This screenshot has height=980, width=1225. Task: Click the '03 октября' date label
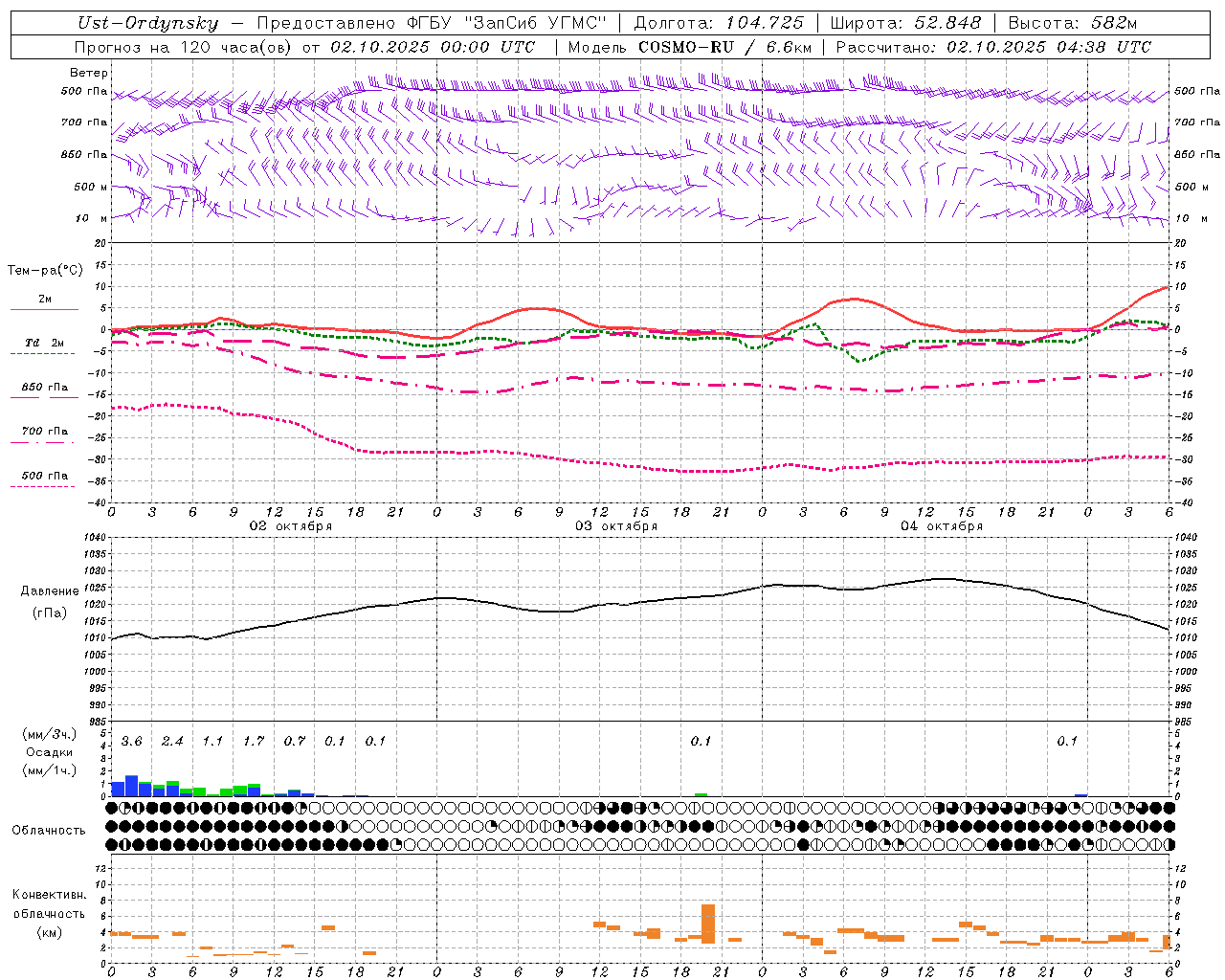pos(616,526)
